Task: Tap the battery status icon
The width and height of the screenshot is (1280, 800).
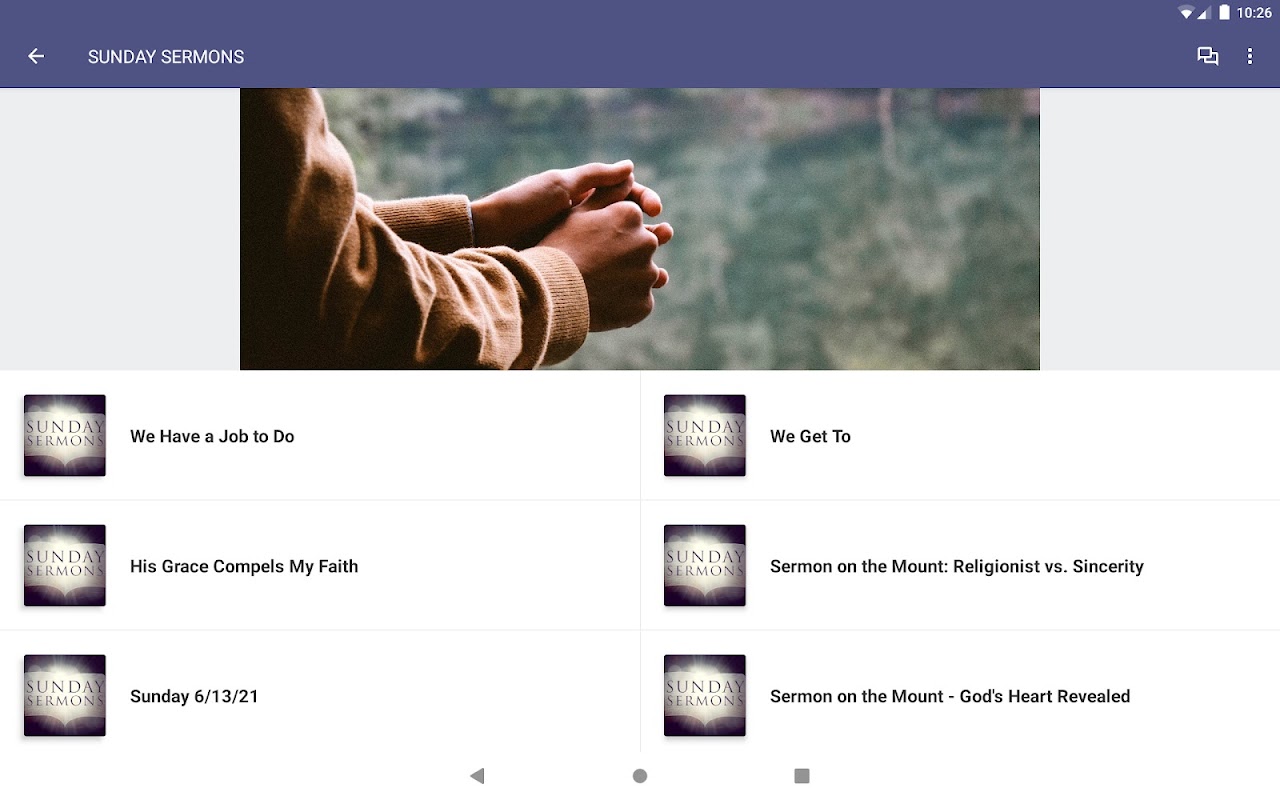Action: [1224, 13]
